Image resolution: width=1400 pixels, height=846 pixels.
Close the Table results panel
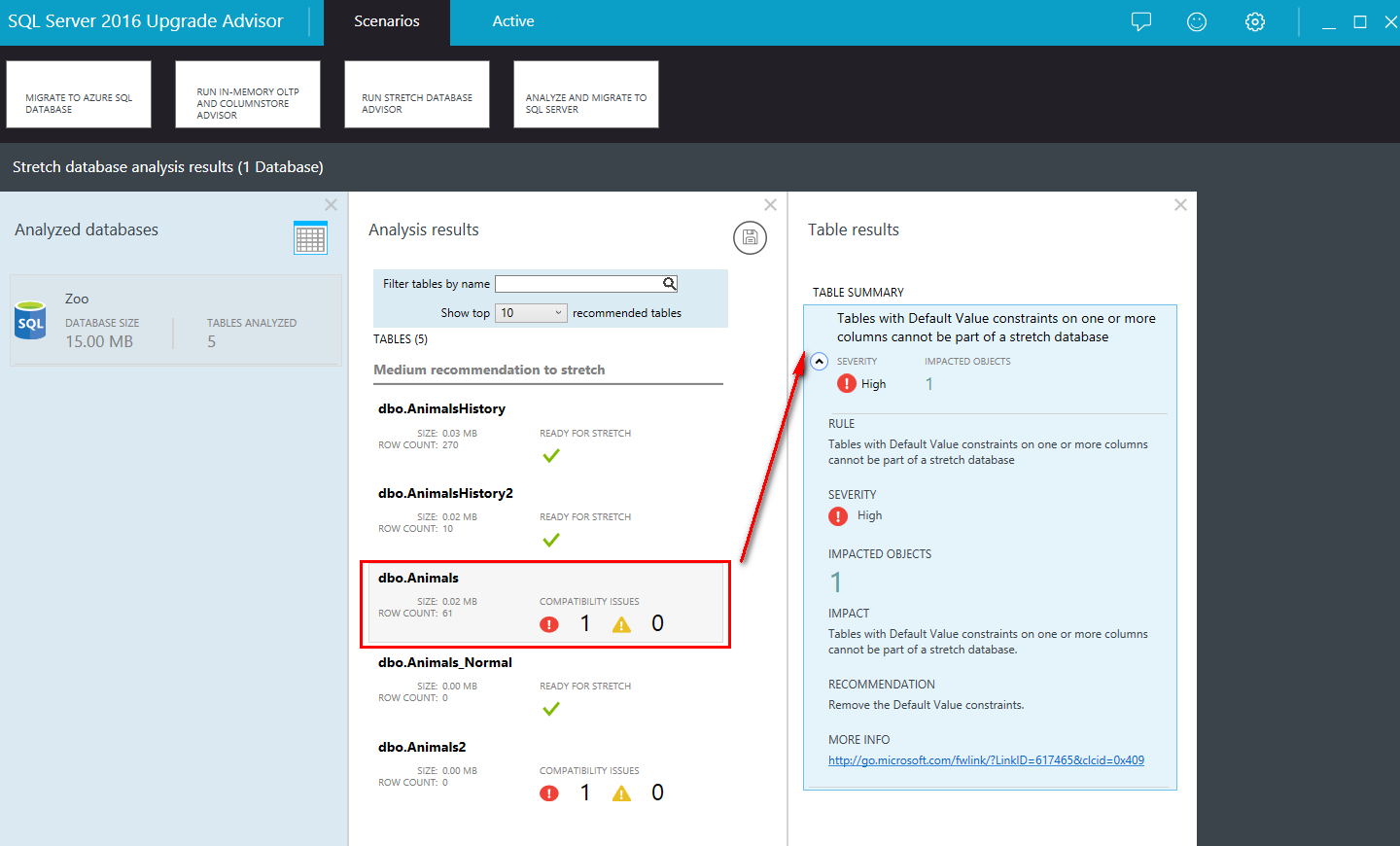coord(1180,205)
